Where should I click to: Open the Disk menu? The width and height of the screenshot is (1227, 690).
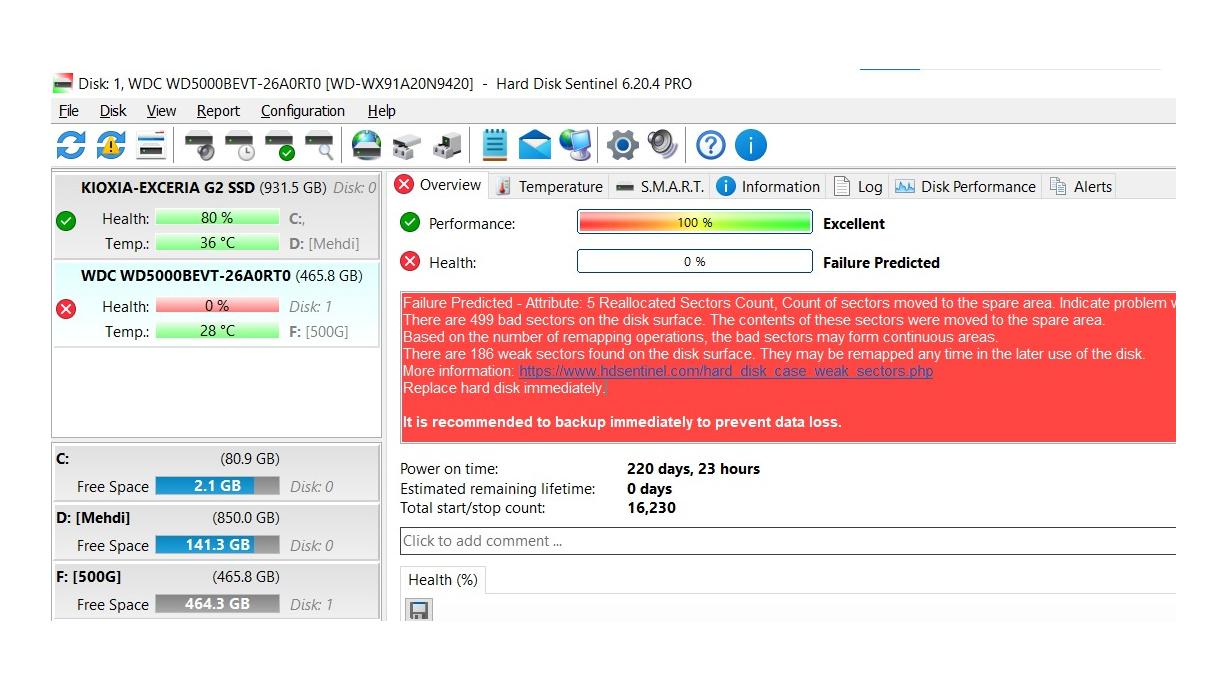tap(113, 111)
